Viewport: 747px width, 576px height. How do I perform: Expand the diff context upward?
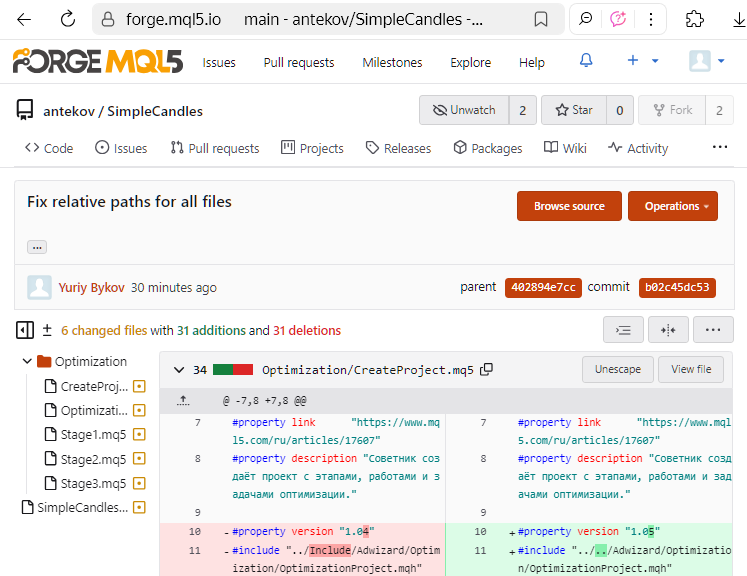click(183, 399)
